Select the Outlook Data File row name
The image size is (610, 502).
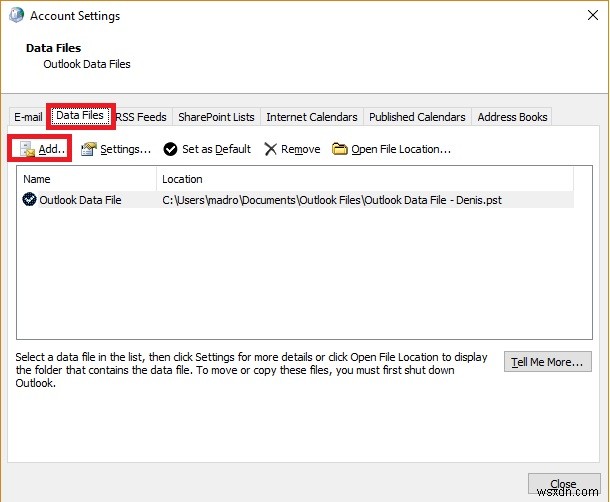click(x=81, y=200)
